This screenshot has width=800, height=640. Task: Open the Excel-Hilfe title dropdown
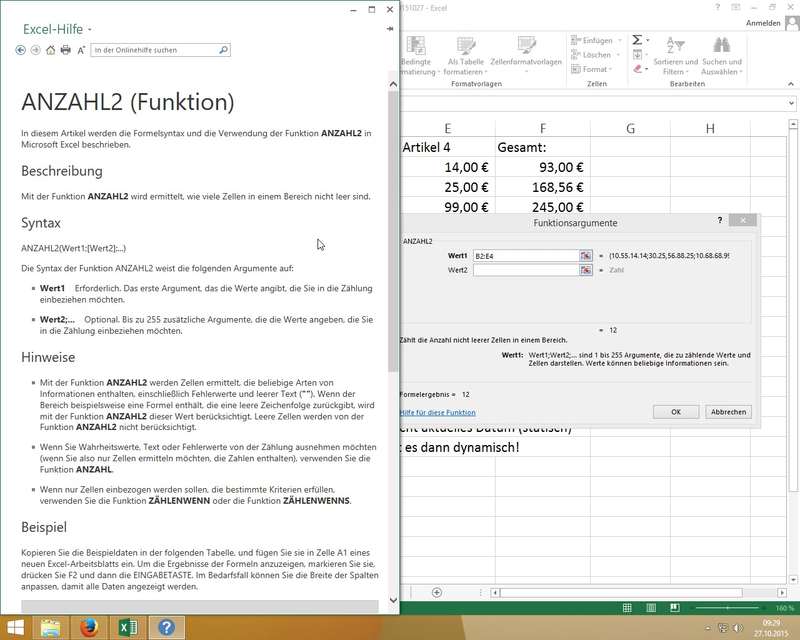[x=90, y=30]
